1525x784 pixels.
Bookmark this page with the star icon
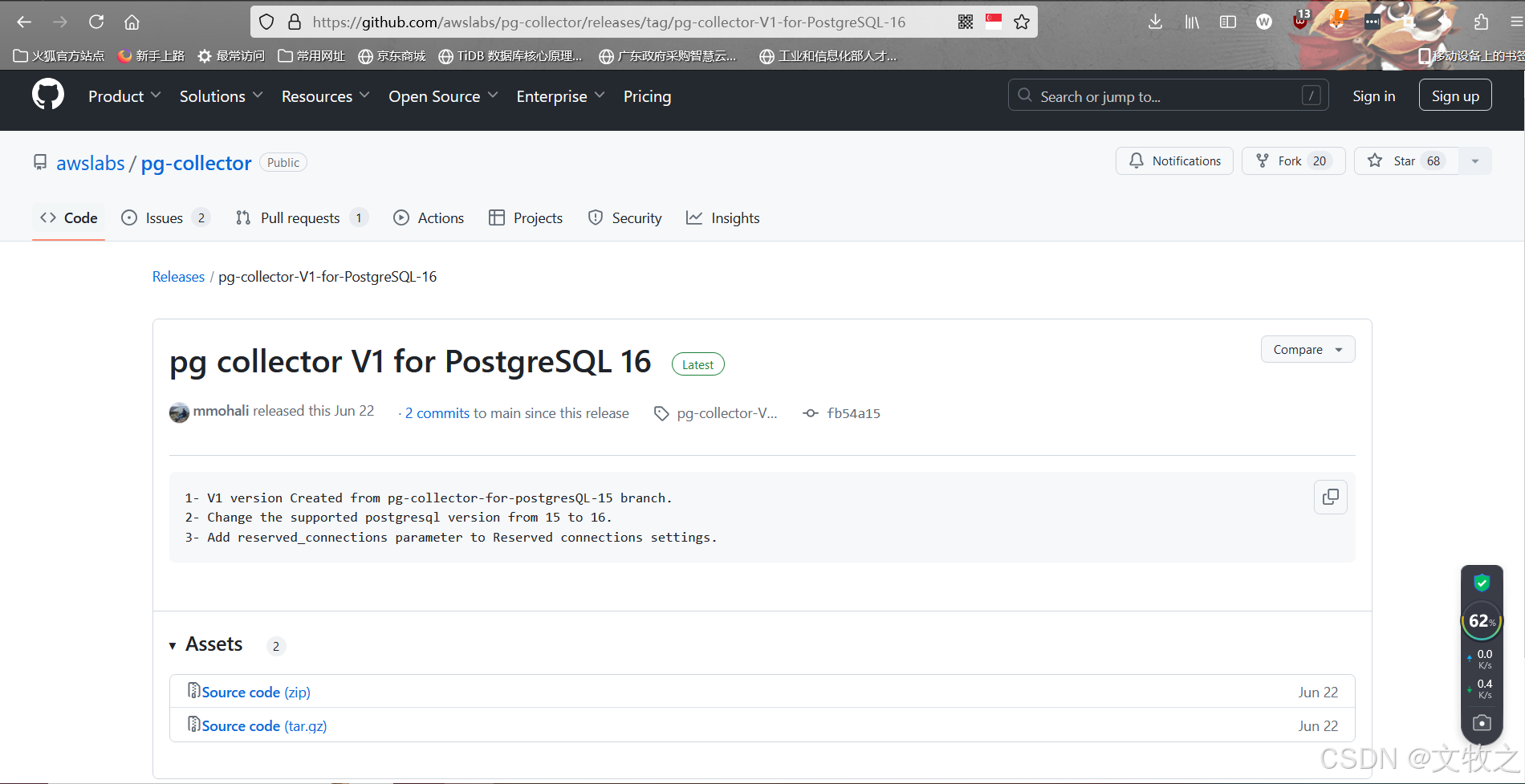[x=1022, y=22]
